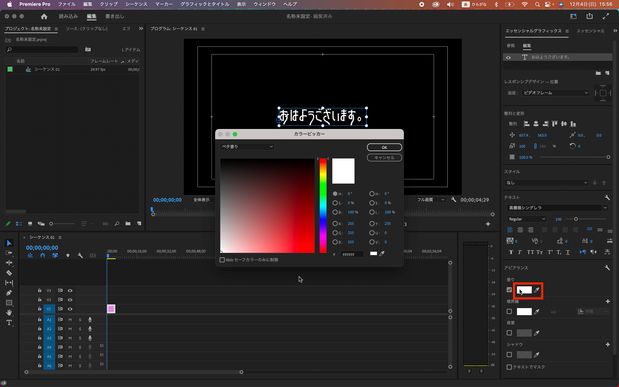Click キャンセル in the color picker
The height and width of the screenshot is (387, 619).
384,158
